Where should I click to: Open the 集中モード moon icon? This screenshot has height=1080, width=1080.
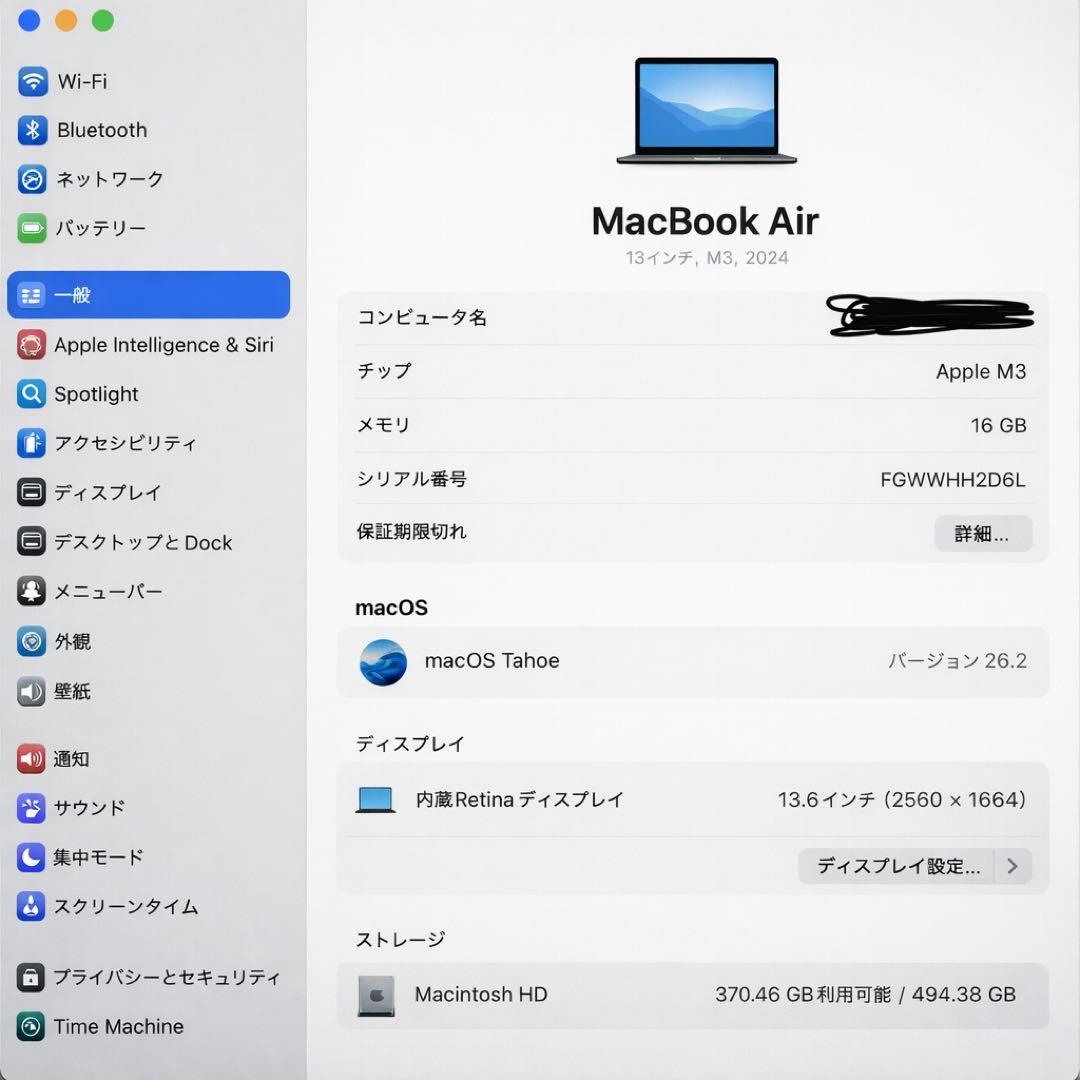pyautogui.click(x=31, y=858)
